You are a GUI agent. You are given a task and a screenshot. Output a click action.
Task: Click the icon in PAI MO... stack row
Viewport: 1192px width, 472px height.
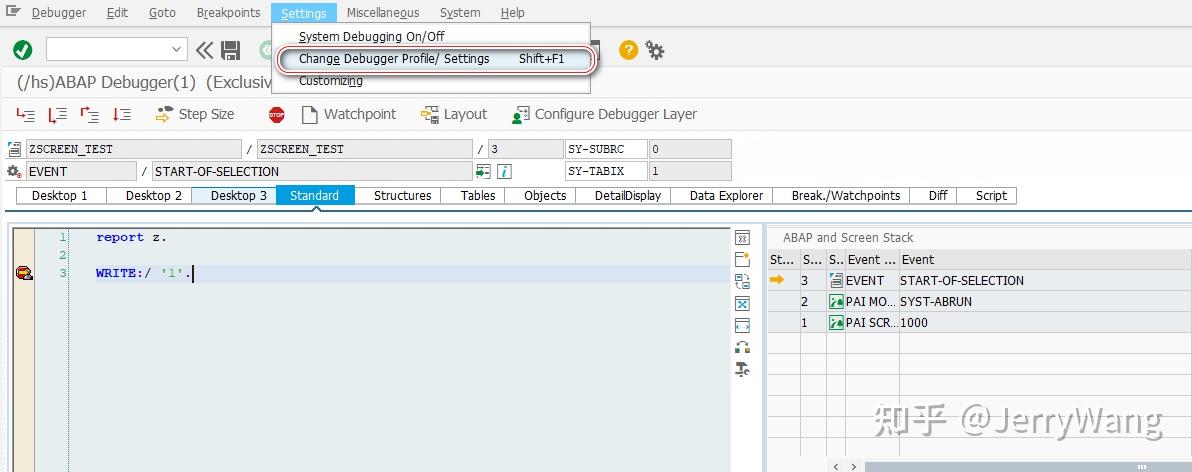click(836, 302)
